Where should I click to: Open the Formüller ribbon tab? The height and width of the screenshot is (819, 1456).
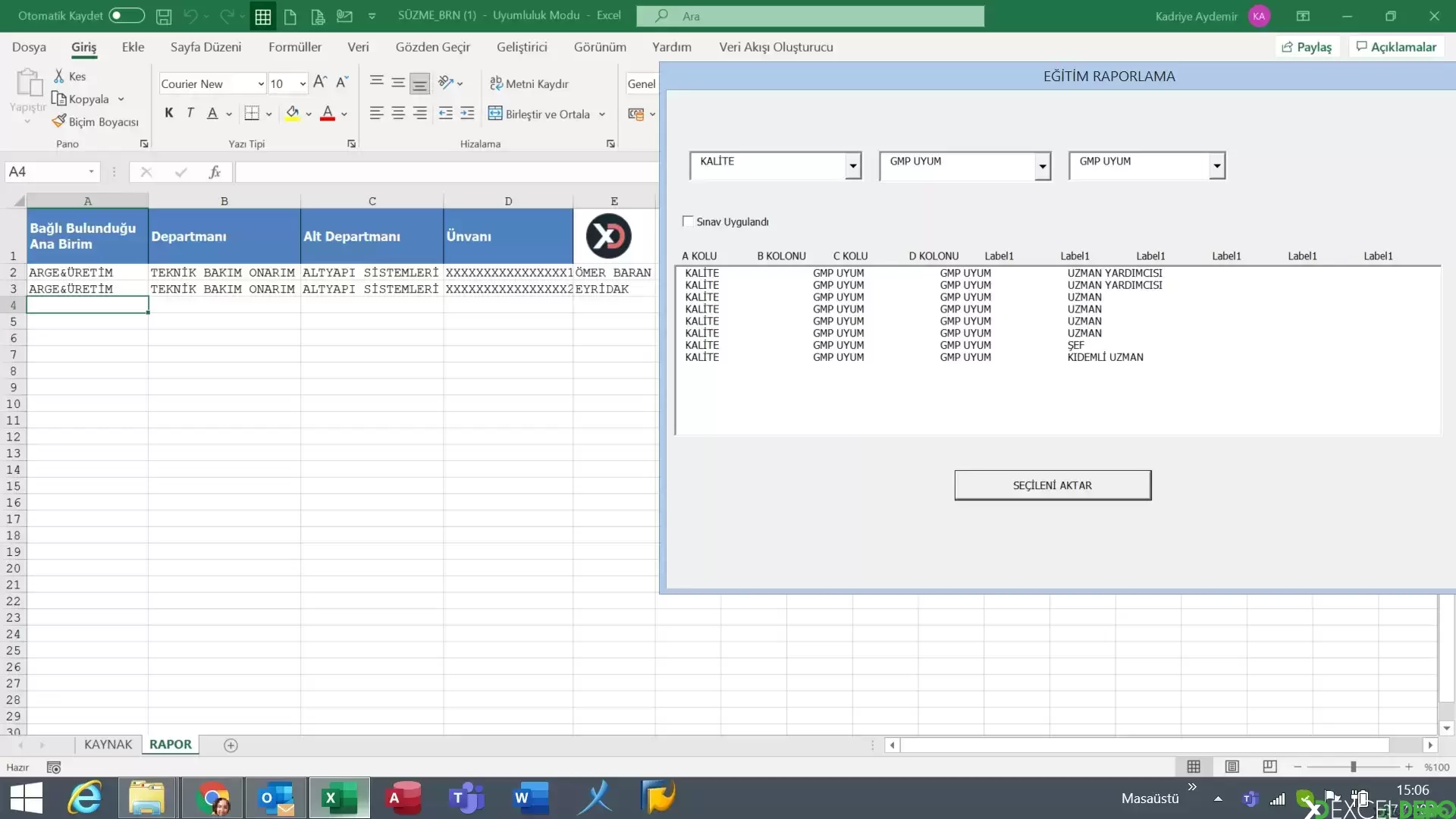tap(295, 47)
